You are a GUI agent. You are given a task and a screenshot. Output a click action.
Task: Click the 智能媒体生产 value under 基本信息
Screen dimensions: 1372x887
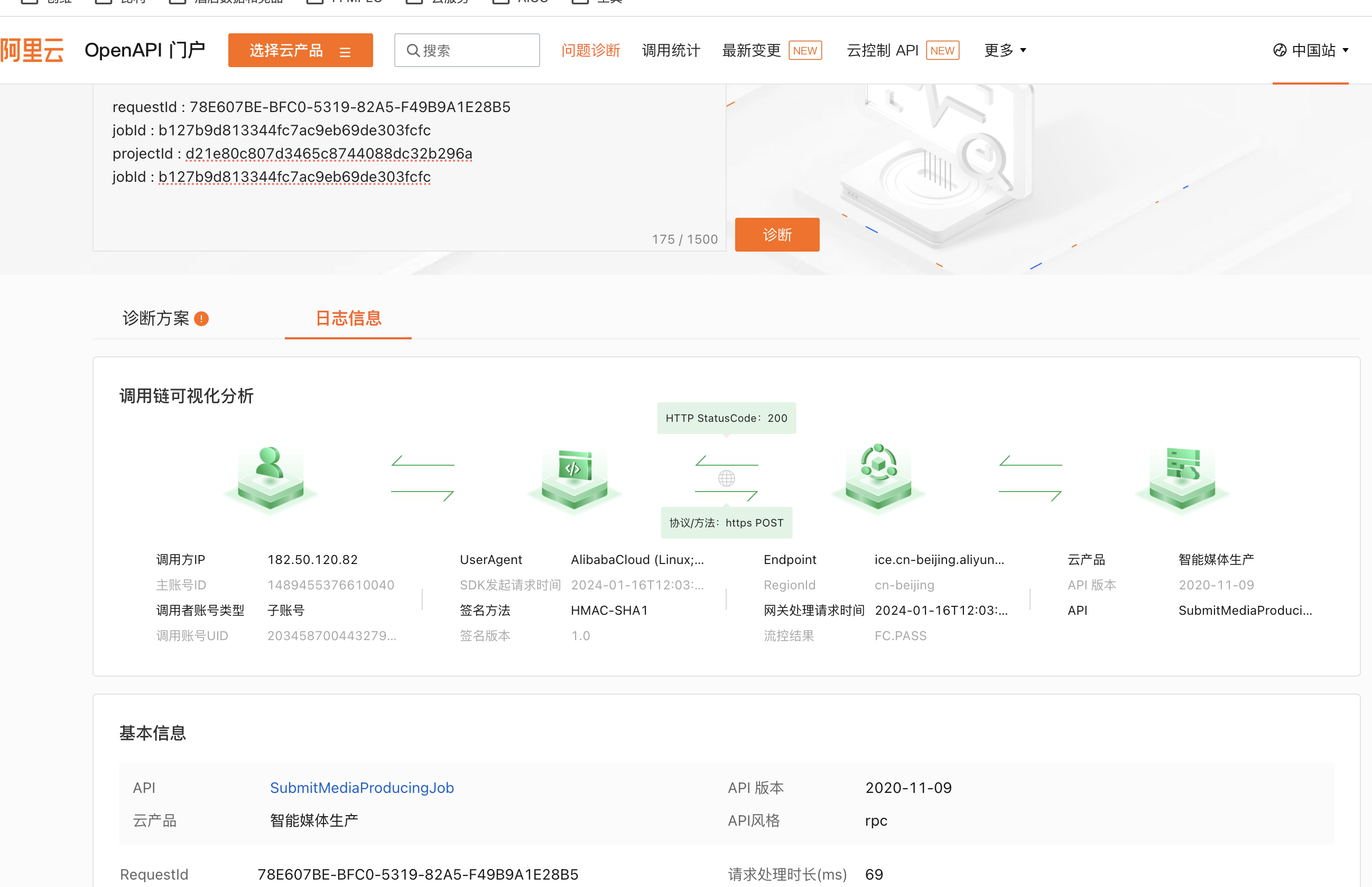tap(314, 821)
